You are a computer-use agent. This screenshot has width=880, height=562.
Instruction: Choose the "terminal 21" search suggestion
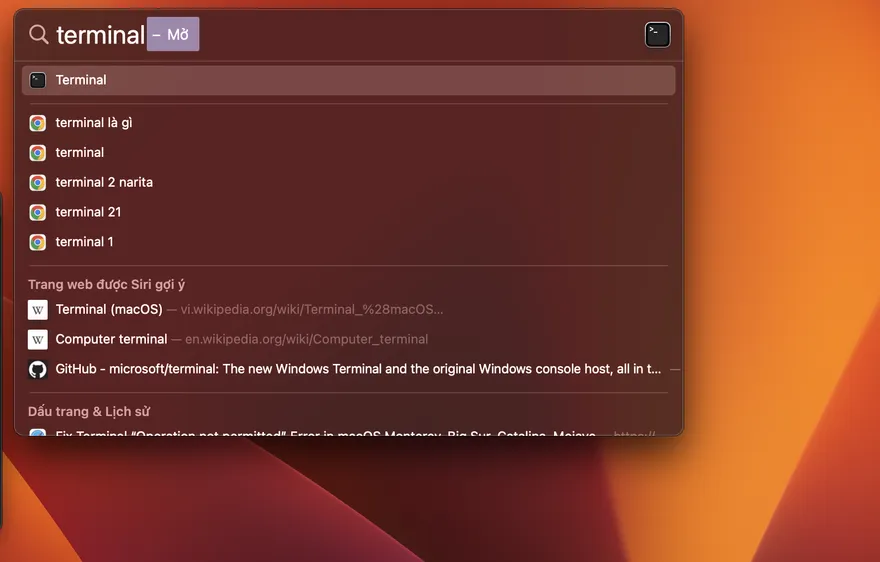88,212
